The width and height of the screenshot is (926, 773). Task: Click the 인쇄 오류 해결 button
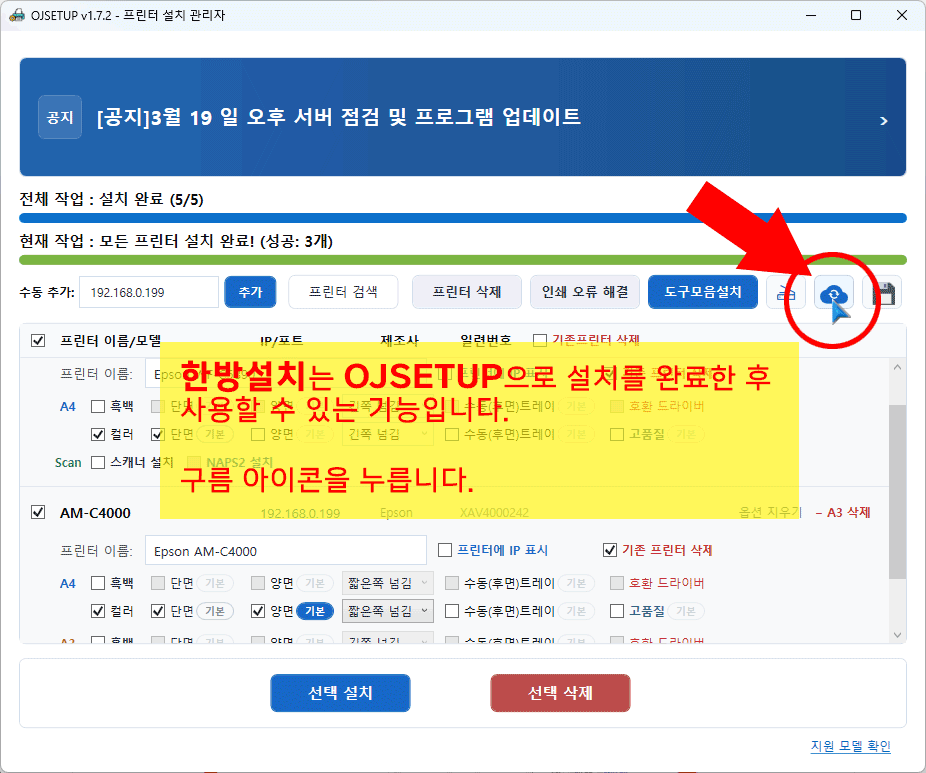tap(585, 292)
